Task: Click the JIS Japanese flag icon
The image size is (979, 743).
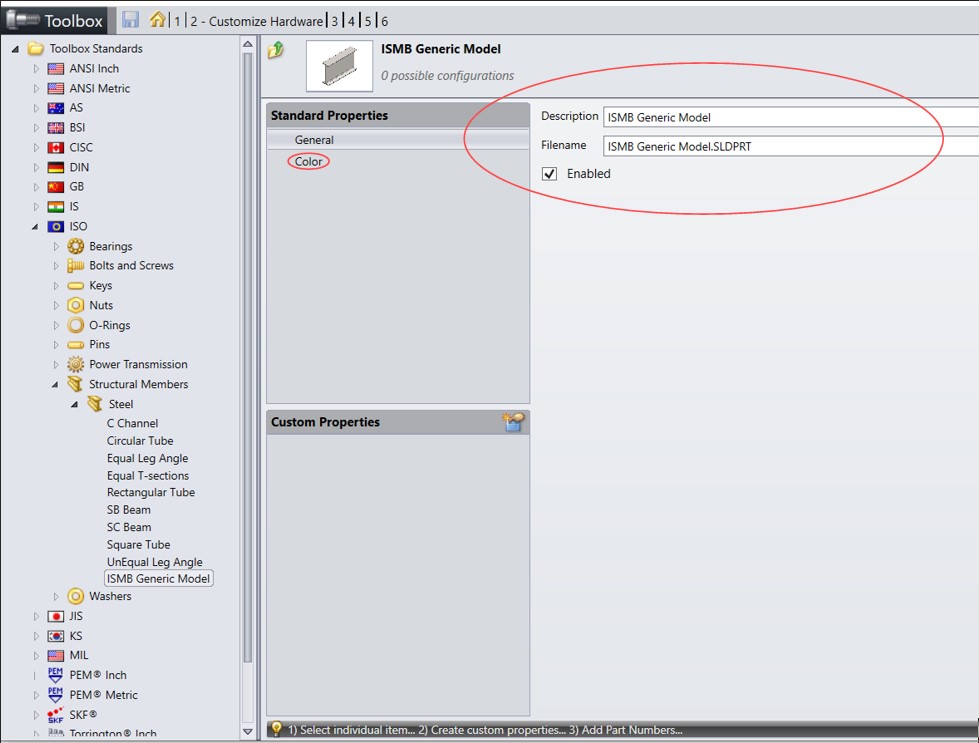Action: click(x=56, y=616)
